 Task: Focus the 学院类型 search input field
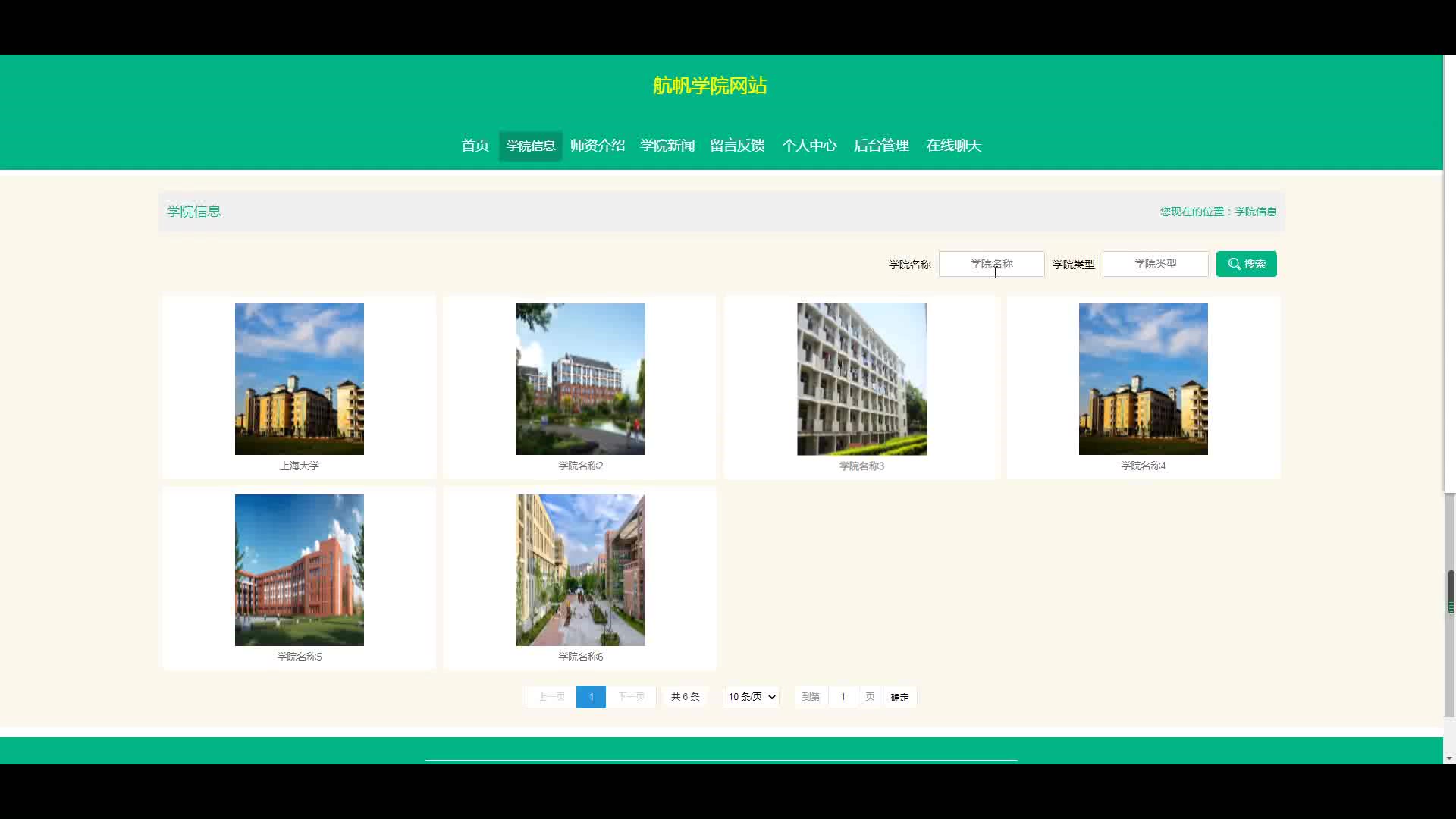coord(1155,264)
